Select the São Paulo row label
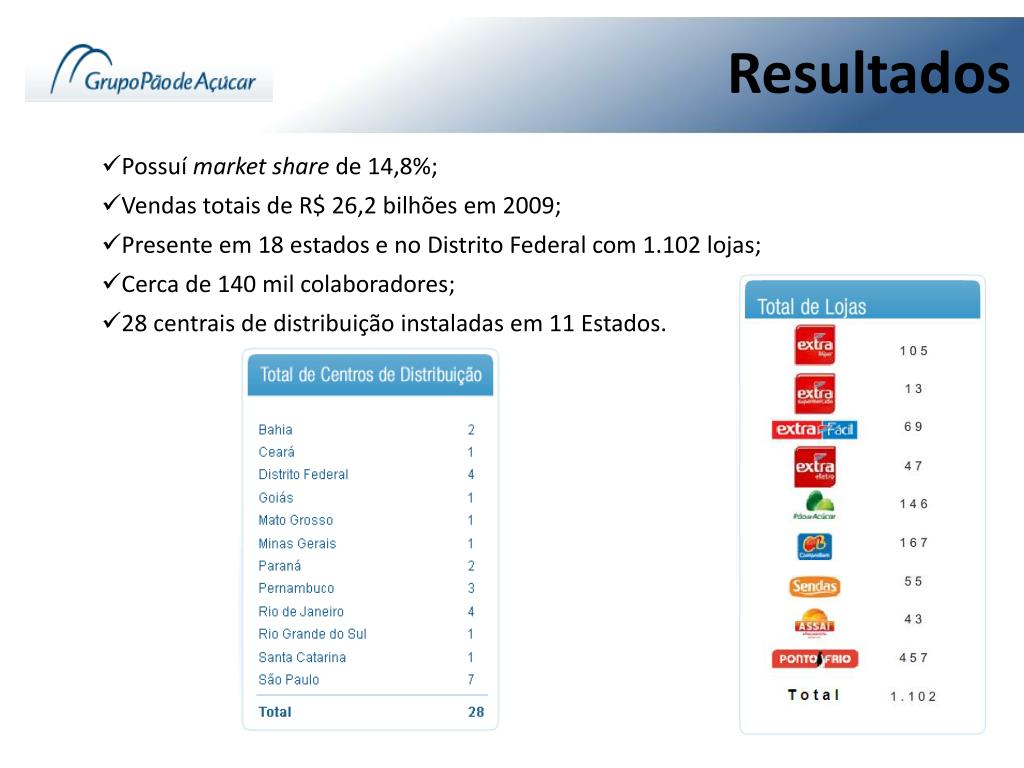The height and width of the screenshot is (768, 1024). (x=289, y=679)
